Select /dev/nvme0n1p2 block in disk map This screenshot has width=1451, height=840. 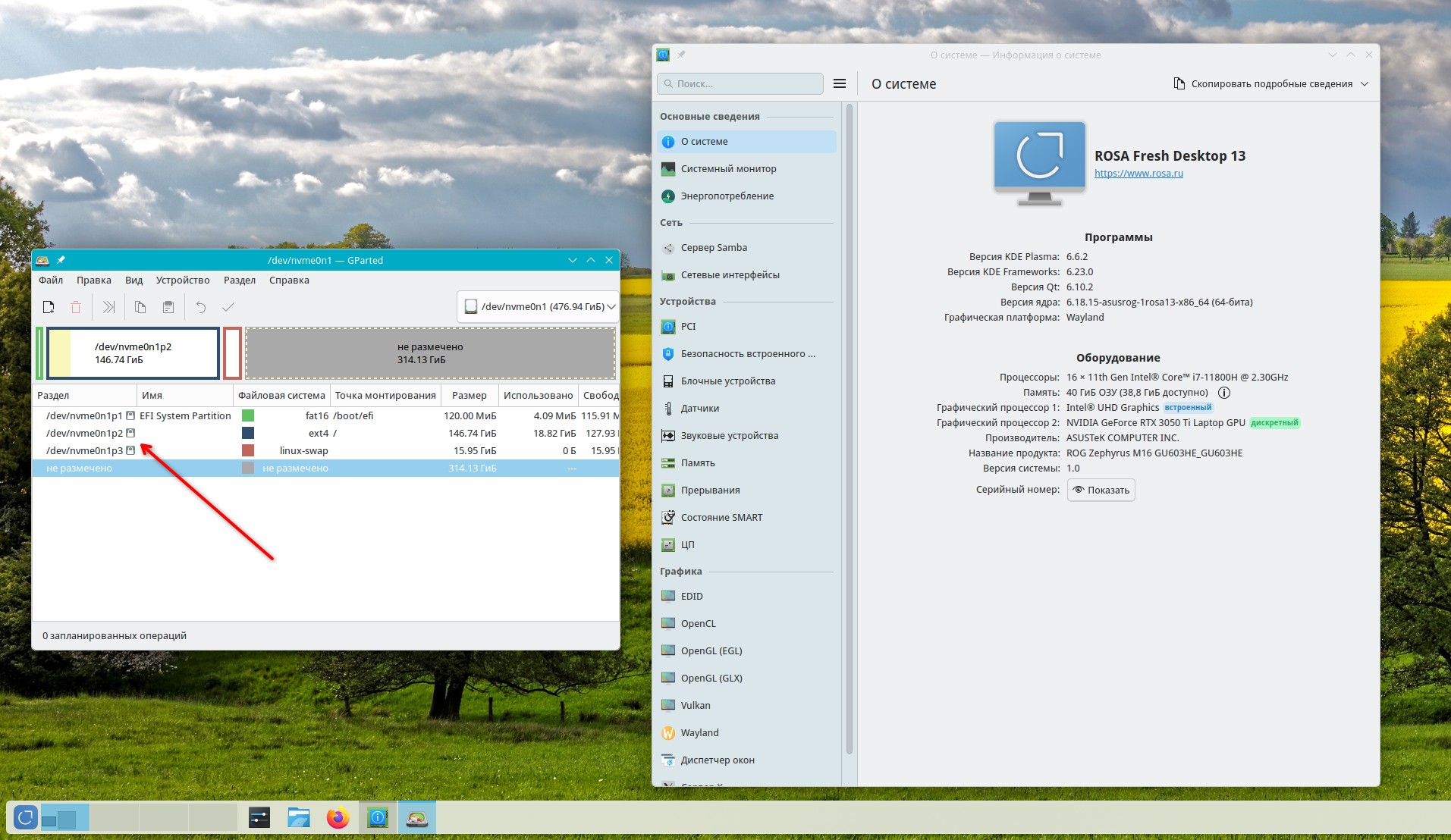(x=133, y=353)
